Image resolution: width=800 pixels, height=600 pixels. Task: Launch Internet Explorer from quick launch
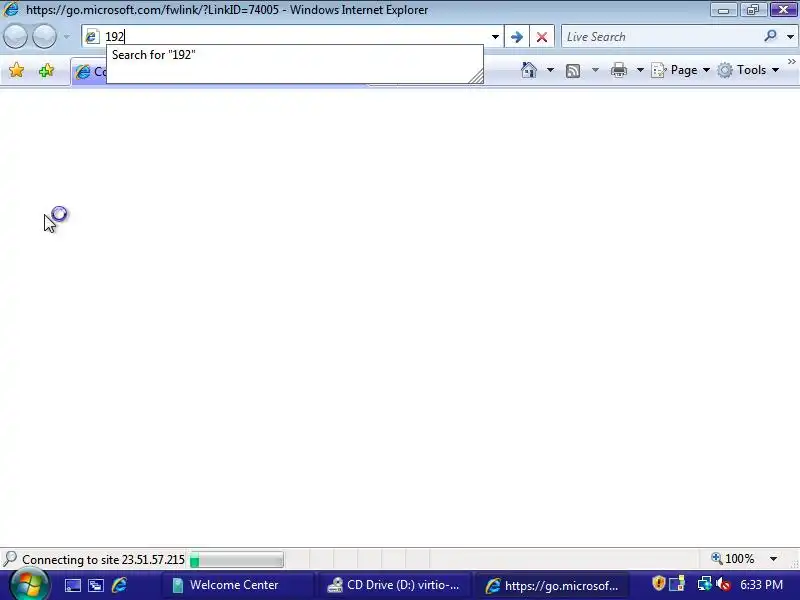tap(119, 585)
